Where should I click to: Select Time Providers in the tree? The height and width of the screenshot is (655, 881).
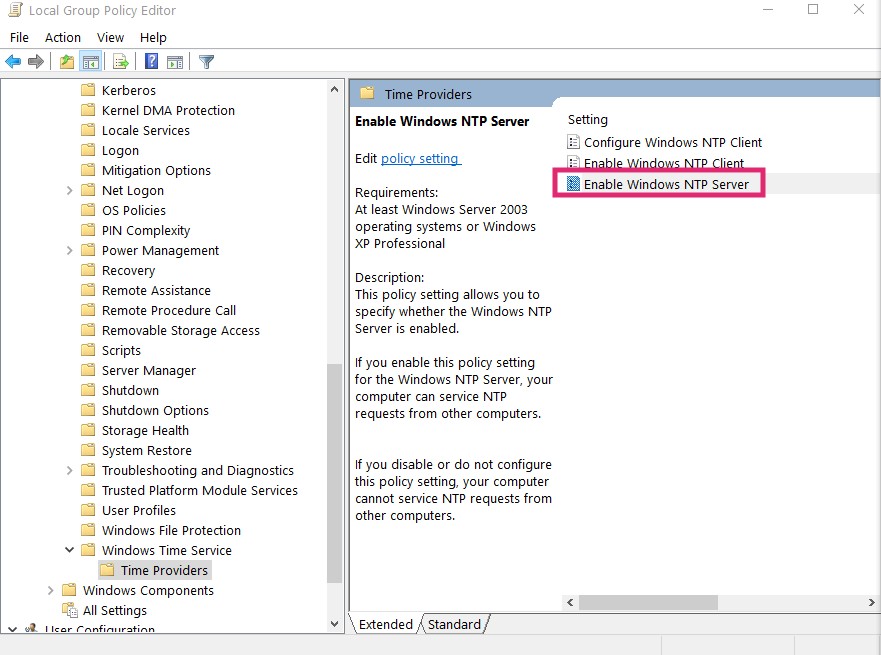164,570
